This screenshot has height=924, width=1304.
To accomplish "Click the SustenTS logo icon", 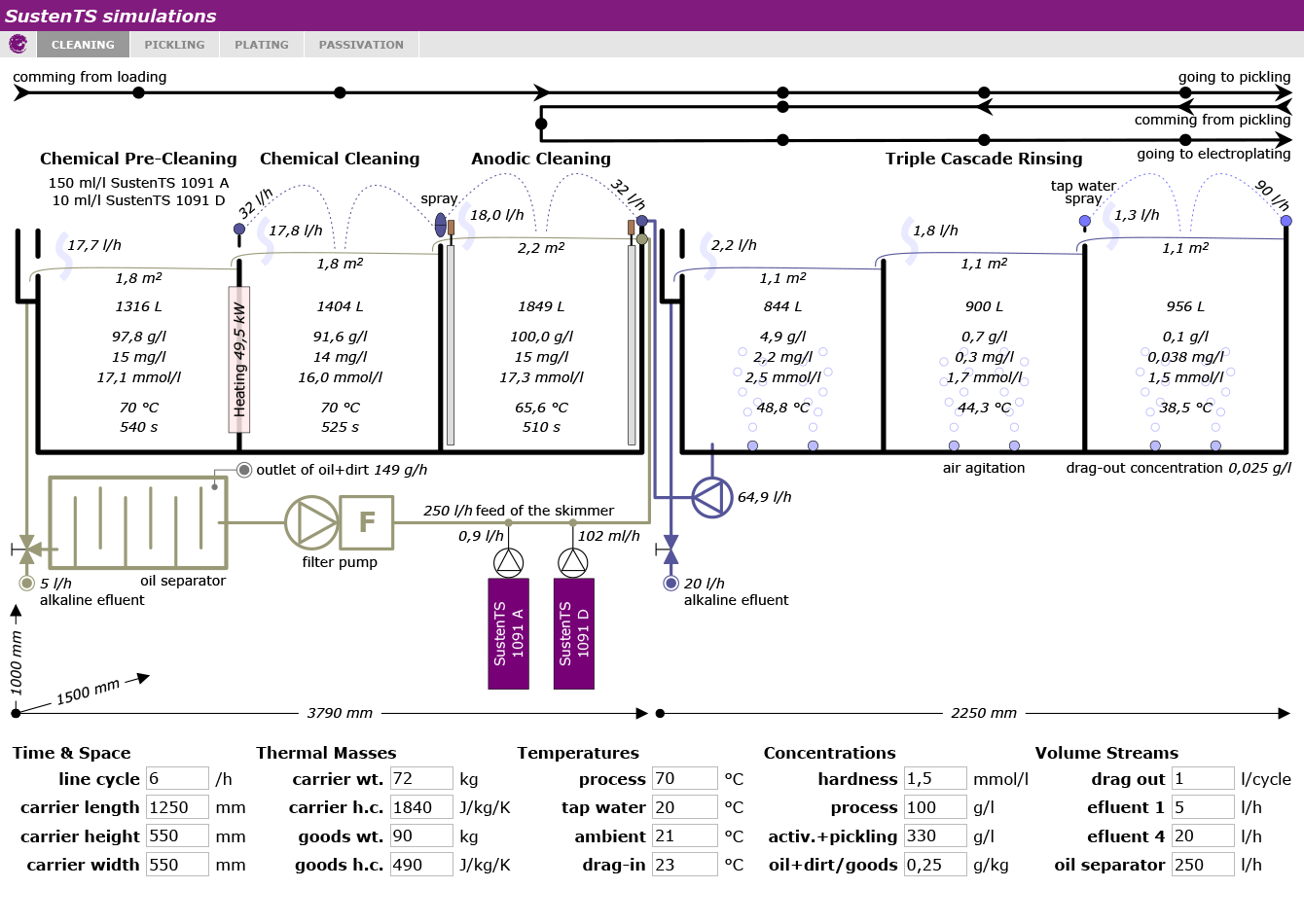I will [18, 44].
